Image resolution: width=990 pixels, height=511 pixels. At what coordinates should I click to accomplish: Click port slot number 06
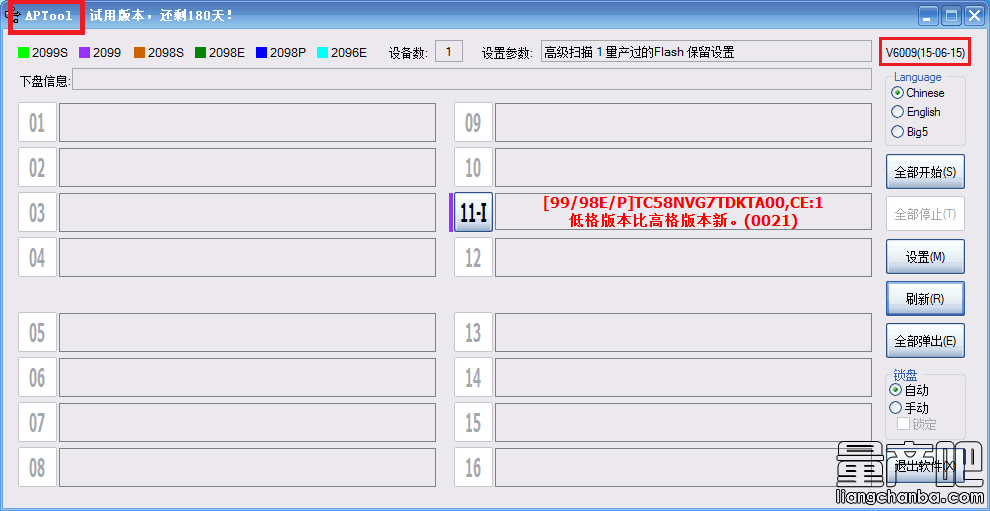click(x=37, y=377)
